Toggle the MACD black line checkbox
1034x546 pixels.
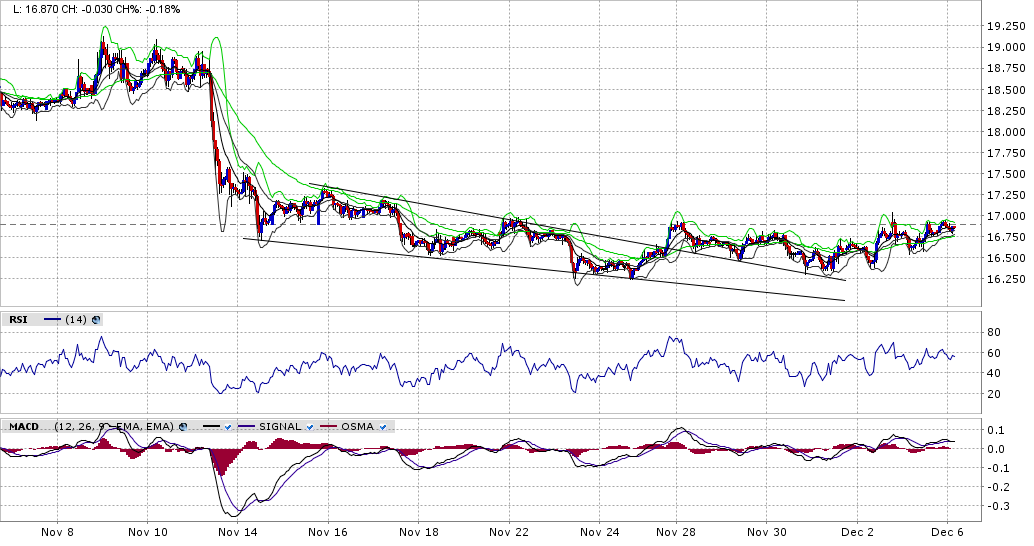[x=228, y=427]
